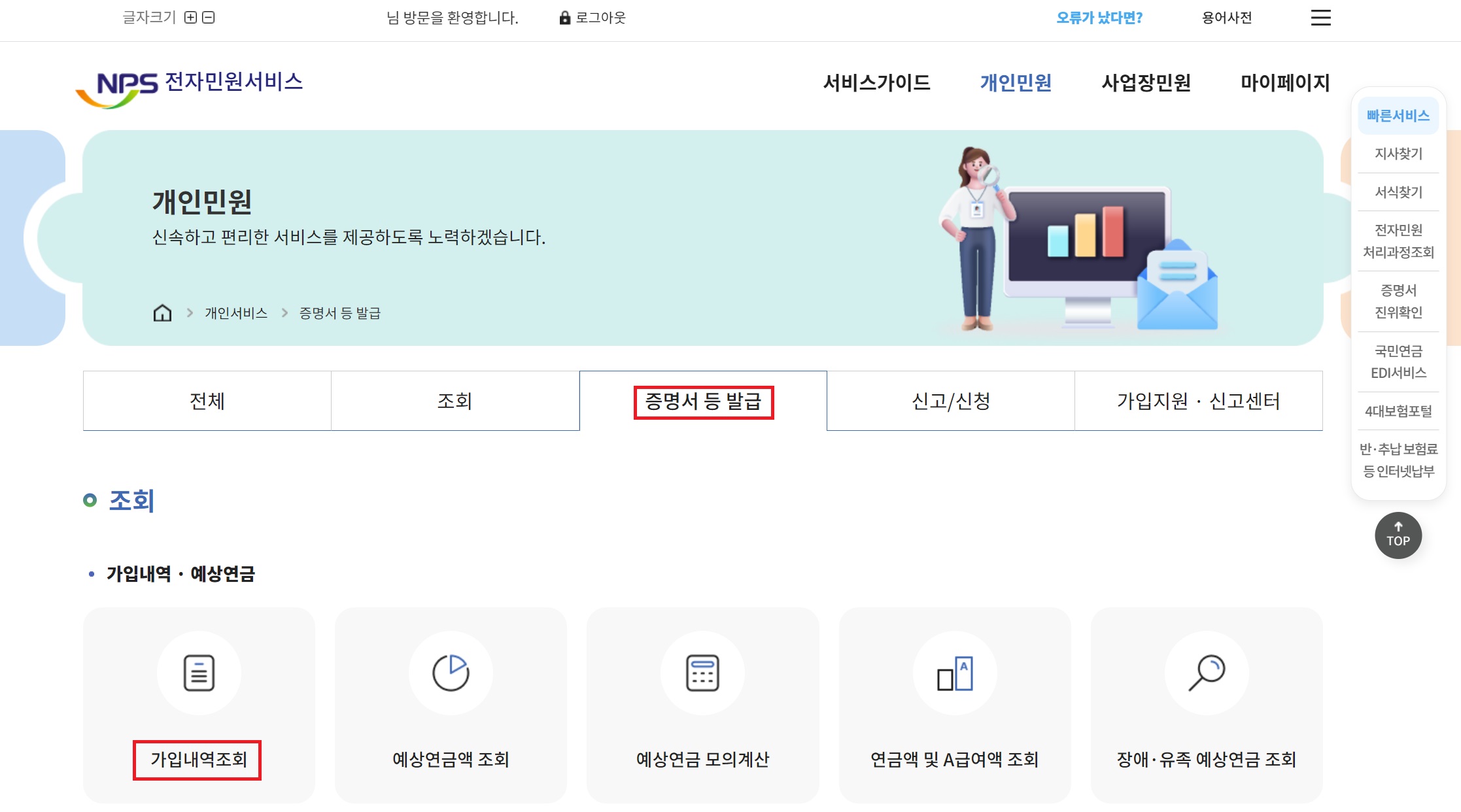The width and height of the screenshot is (1461, 812).
Task: Click the font size decrease minus icon
Action: (x=209, y=18)
